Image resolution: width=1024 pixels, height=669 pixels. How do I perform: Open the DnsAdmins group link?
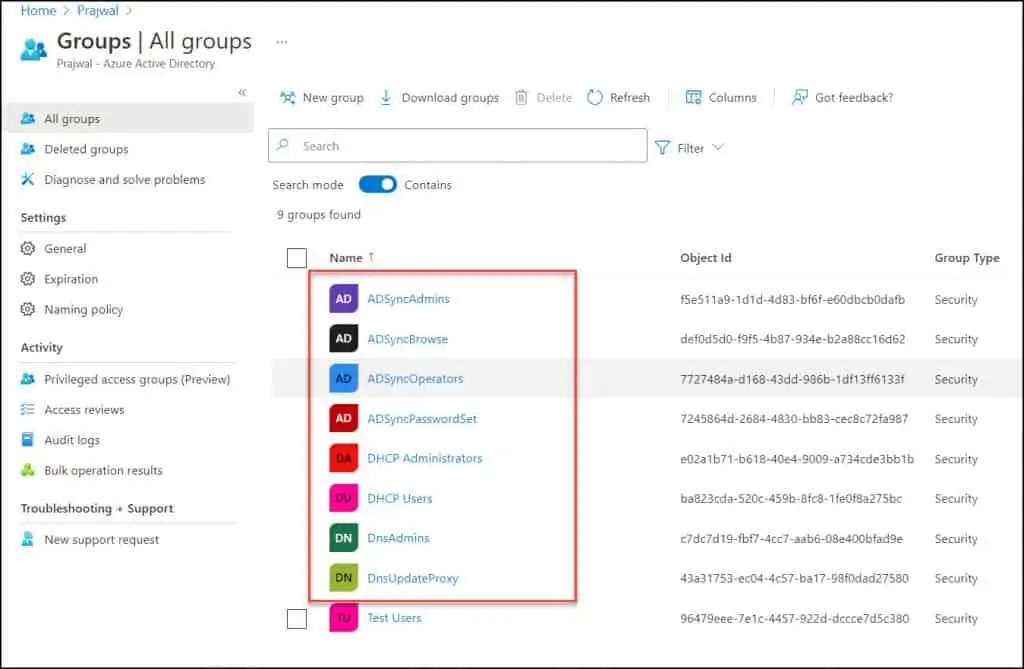click(x=398, y=538)
